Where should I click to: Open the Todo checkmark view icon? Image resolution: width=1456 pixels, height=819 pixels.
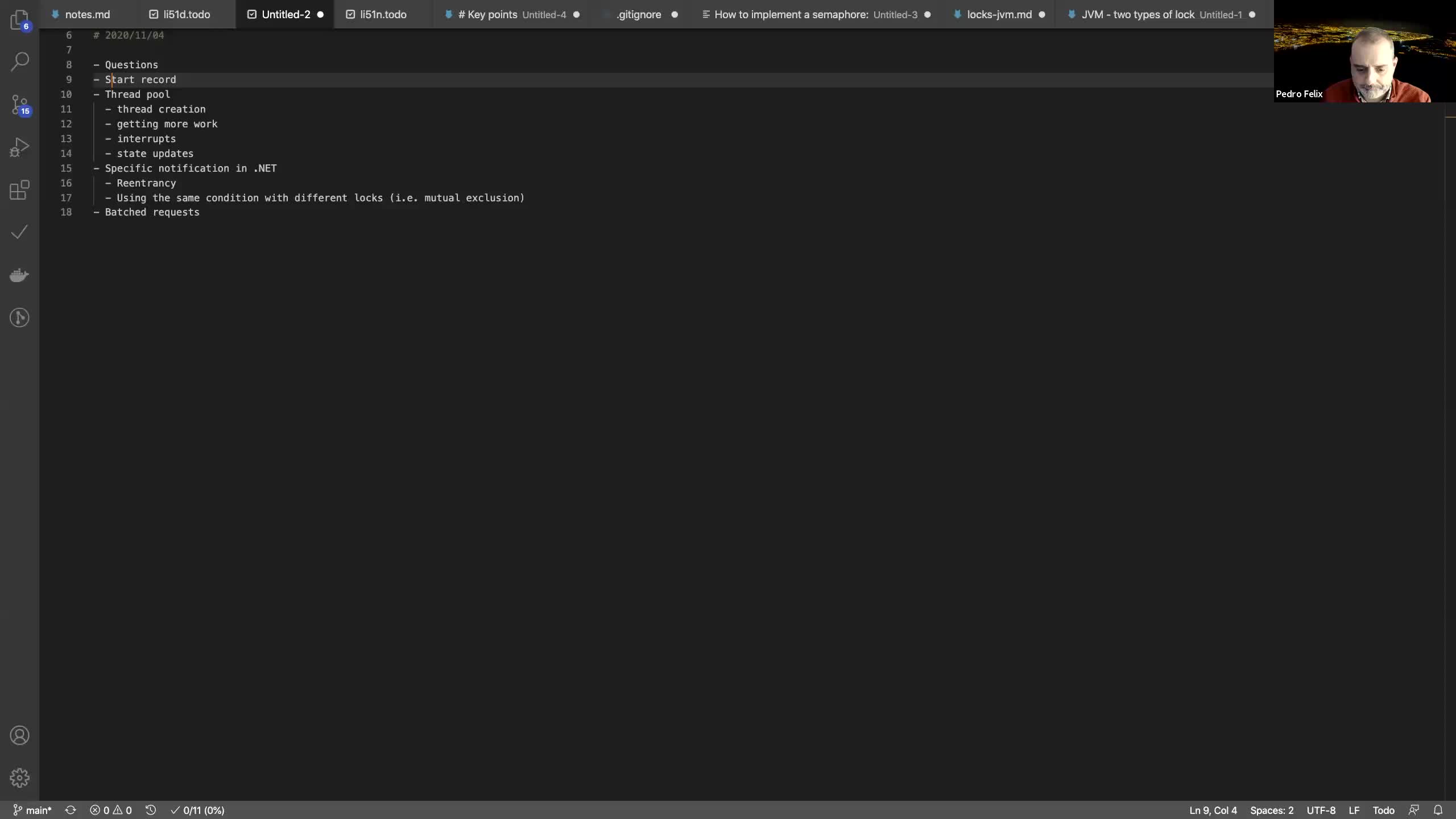pyautogui.click(x=19, y=232)
